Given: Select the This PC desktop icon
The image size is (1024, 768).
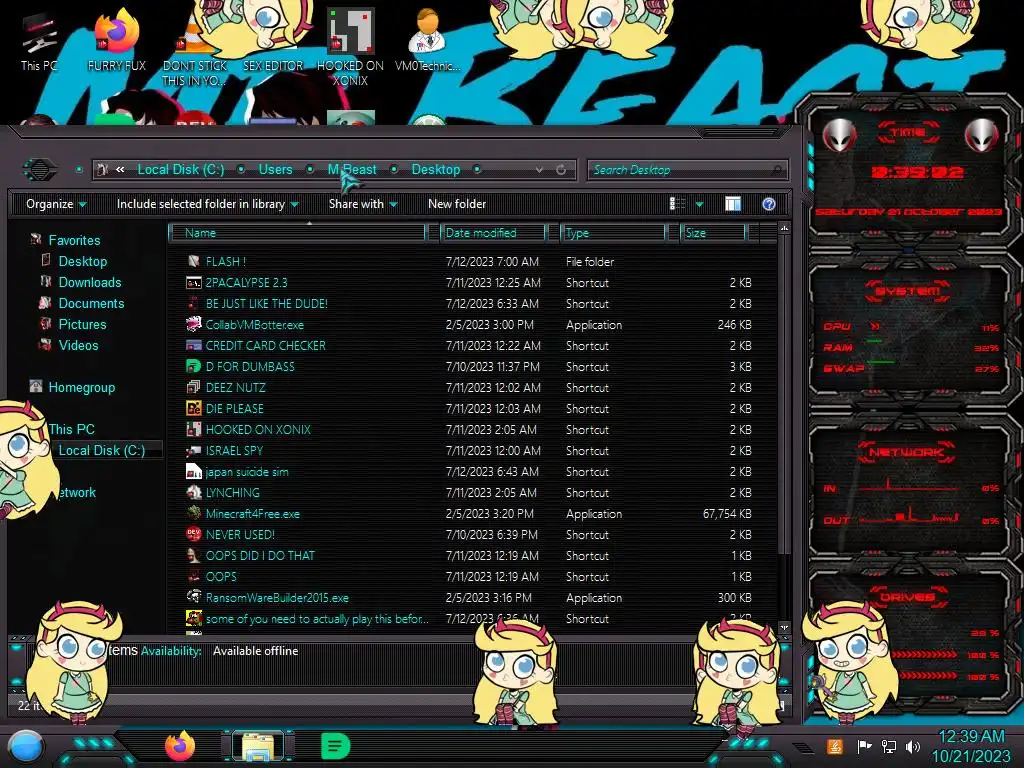Looking at the screenshot, I should point(39,40).
